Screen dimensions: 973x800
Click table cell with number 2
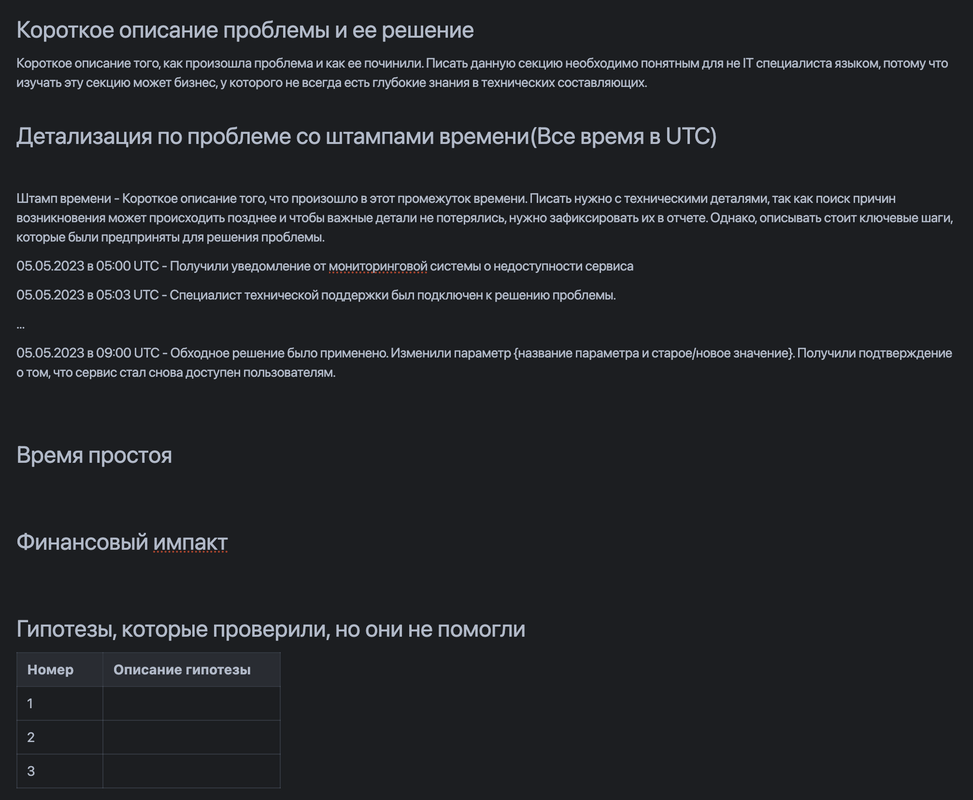[x=60, y=737]
